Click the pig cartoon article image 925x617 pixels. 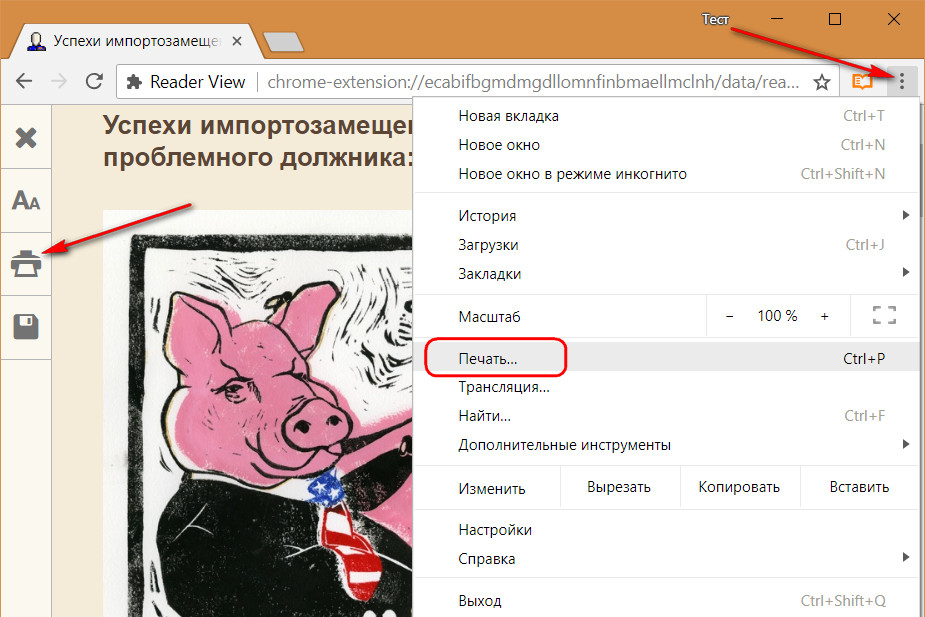(258, 413)
